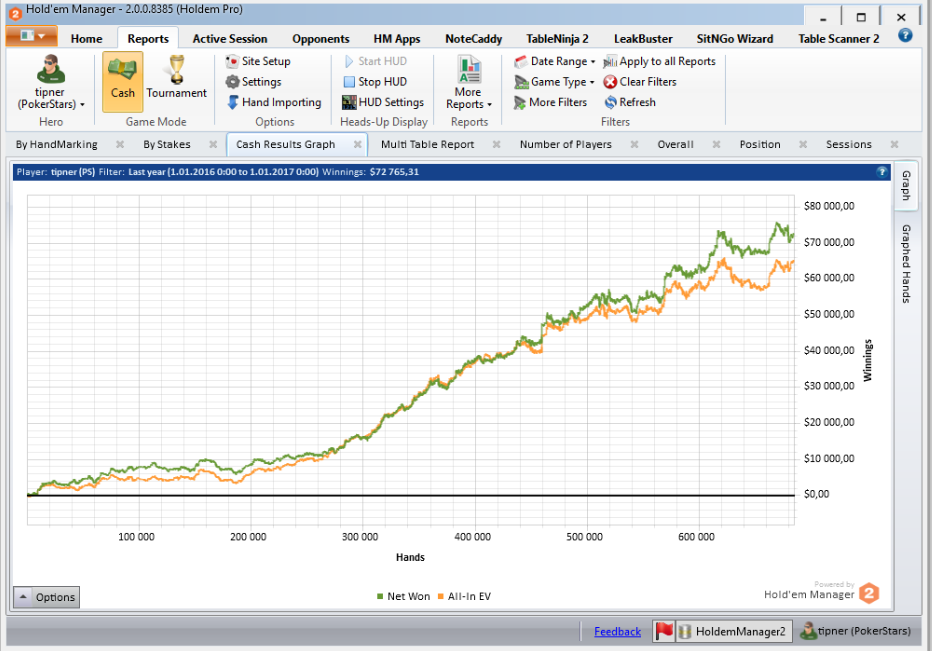Close the Overall tab
Image resolution: width=932 pixels, height=651 pixels.
(716, 144)
